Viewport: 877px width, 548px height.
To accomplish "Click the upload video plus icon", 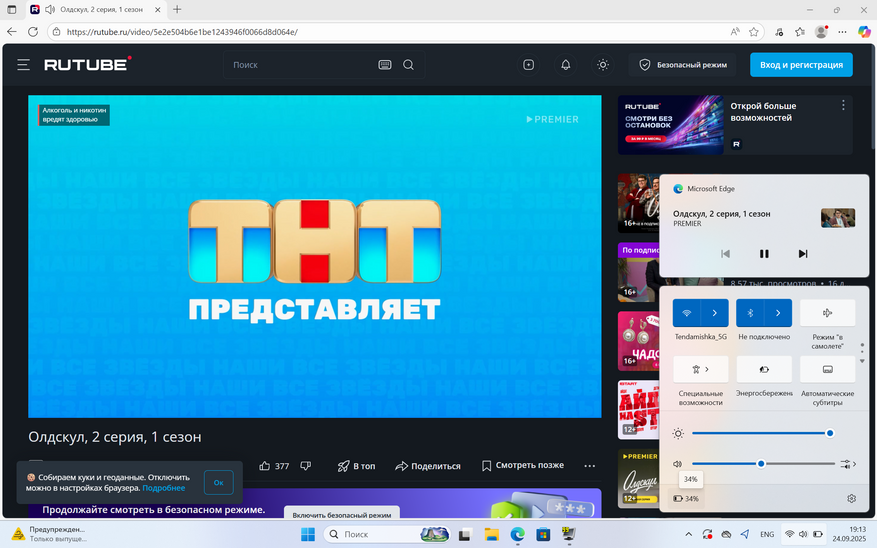I will [x=529, y=65].
